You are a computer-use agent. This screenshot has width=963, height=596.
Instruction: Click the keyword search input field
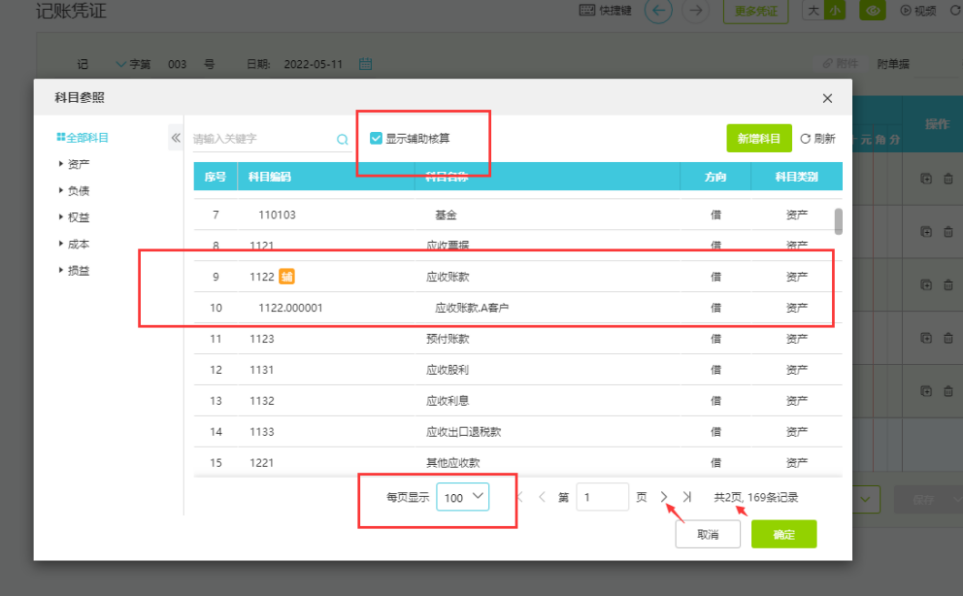(263, 139)
